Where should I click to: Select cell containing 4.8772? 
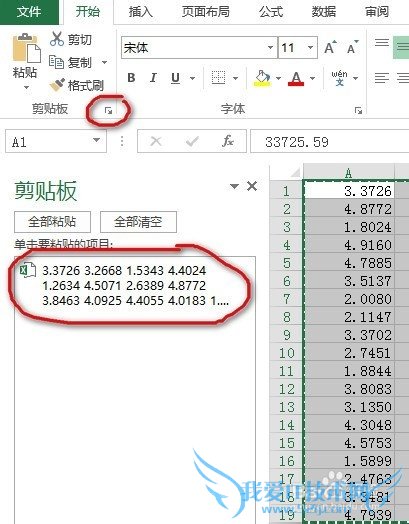349,209
